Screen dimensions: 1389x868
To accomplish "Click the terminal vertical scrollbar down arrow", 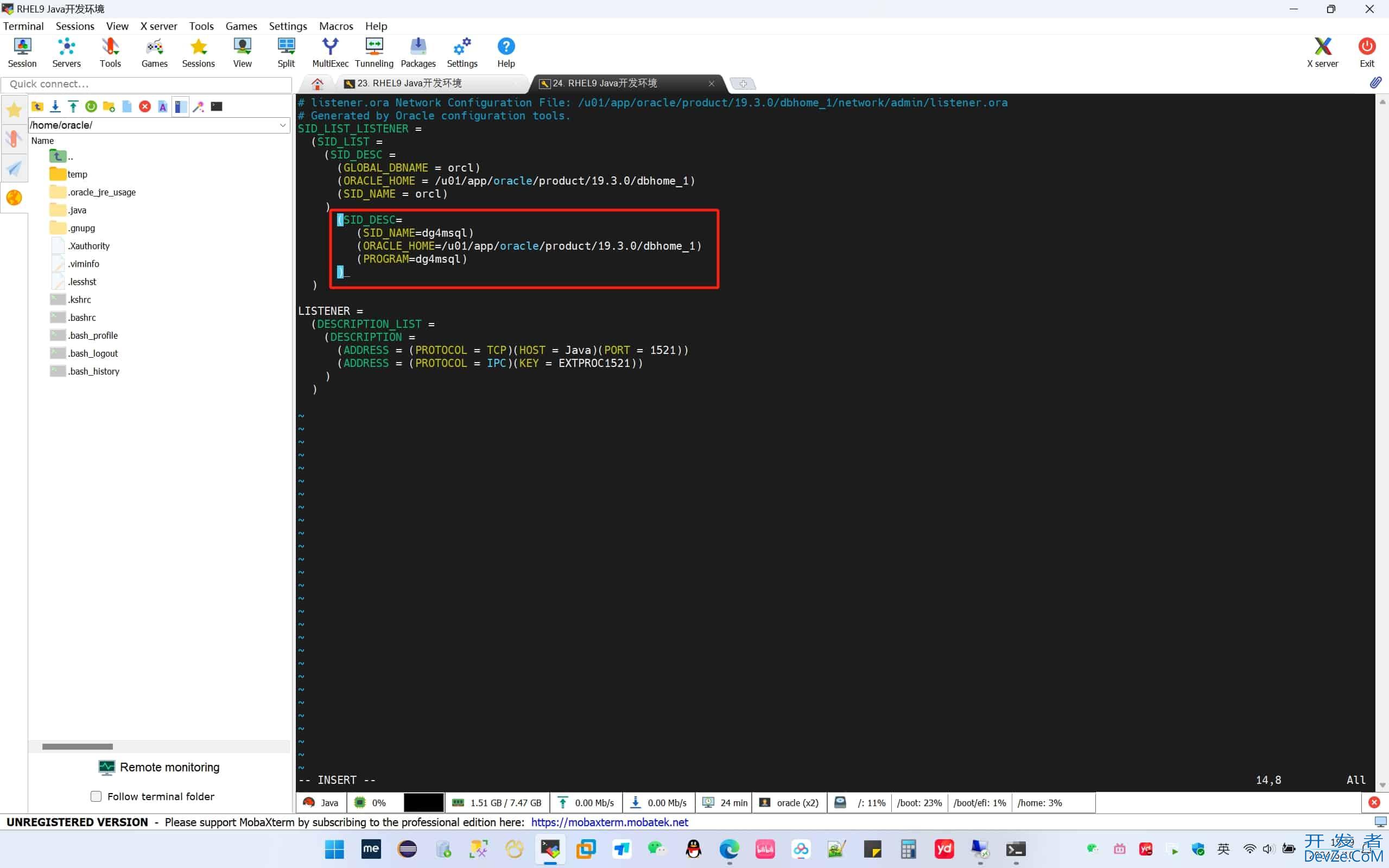I will [1382, 785].
